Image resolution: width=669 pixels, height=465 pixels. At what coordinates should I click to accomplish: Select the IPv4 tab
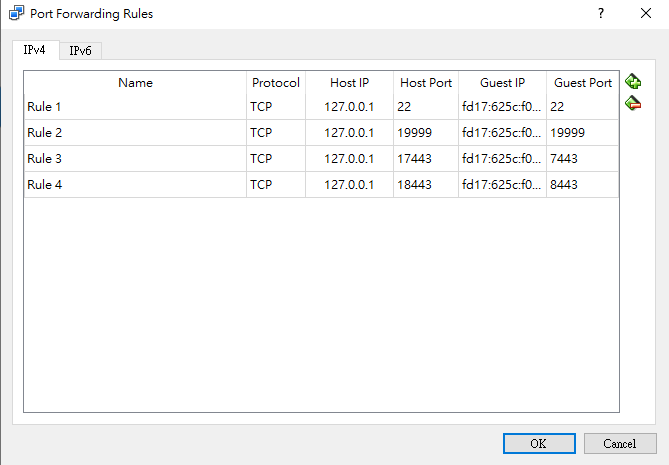[35, 50]
